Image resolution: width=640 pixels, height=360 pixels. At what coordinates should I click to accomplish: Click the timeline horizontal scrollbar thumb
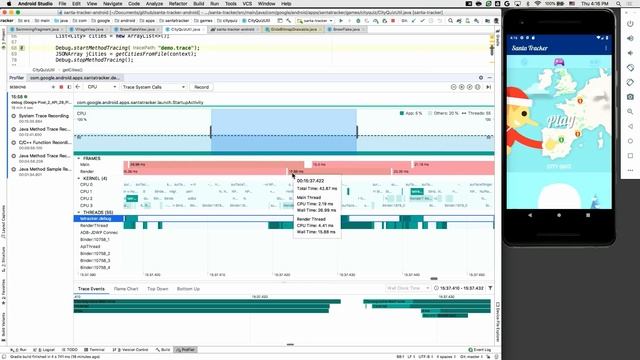434,279
